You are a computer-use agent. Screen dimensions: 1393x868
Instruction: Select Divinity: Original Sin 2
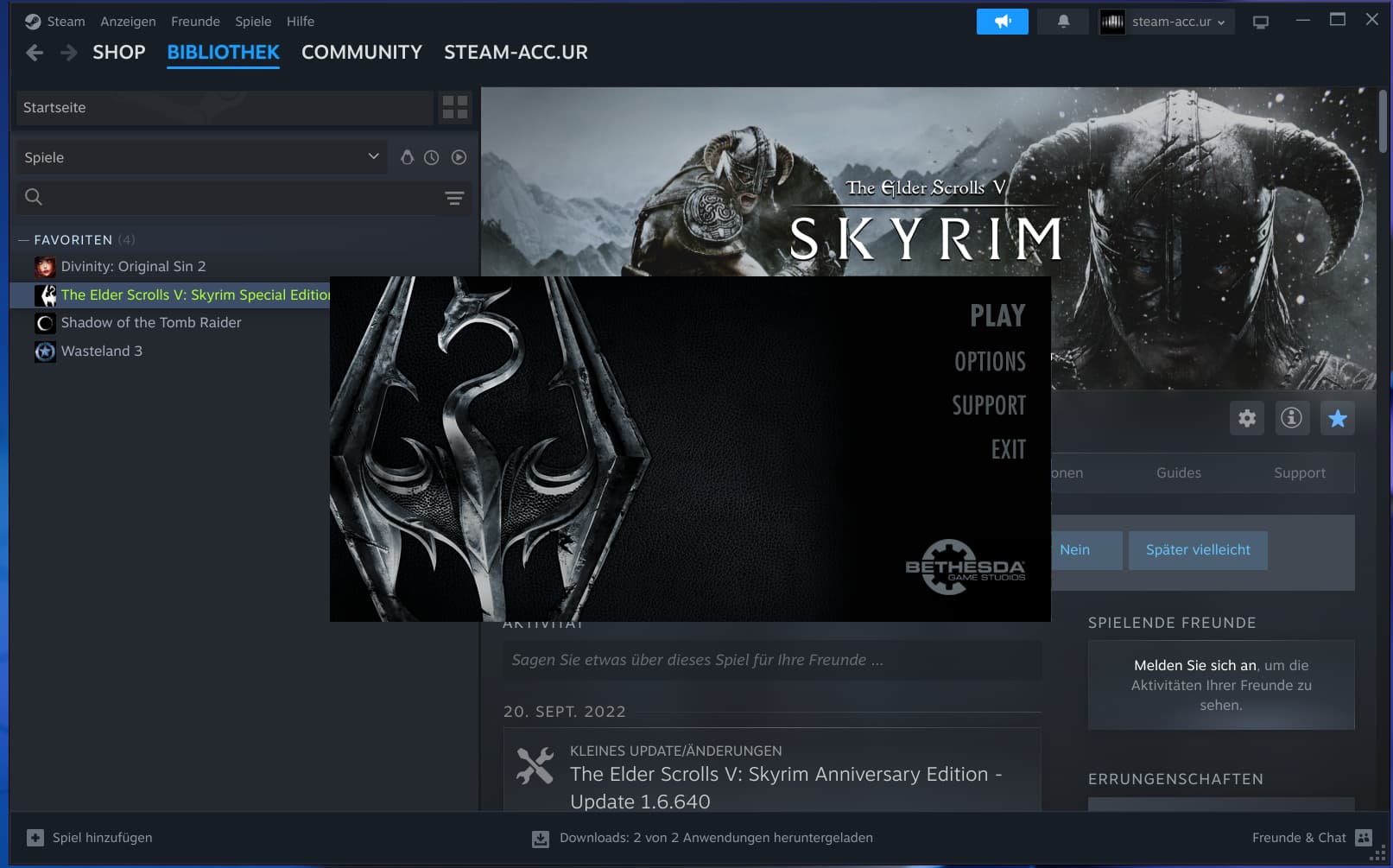pos(133,267)
